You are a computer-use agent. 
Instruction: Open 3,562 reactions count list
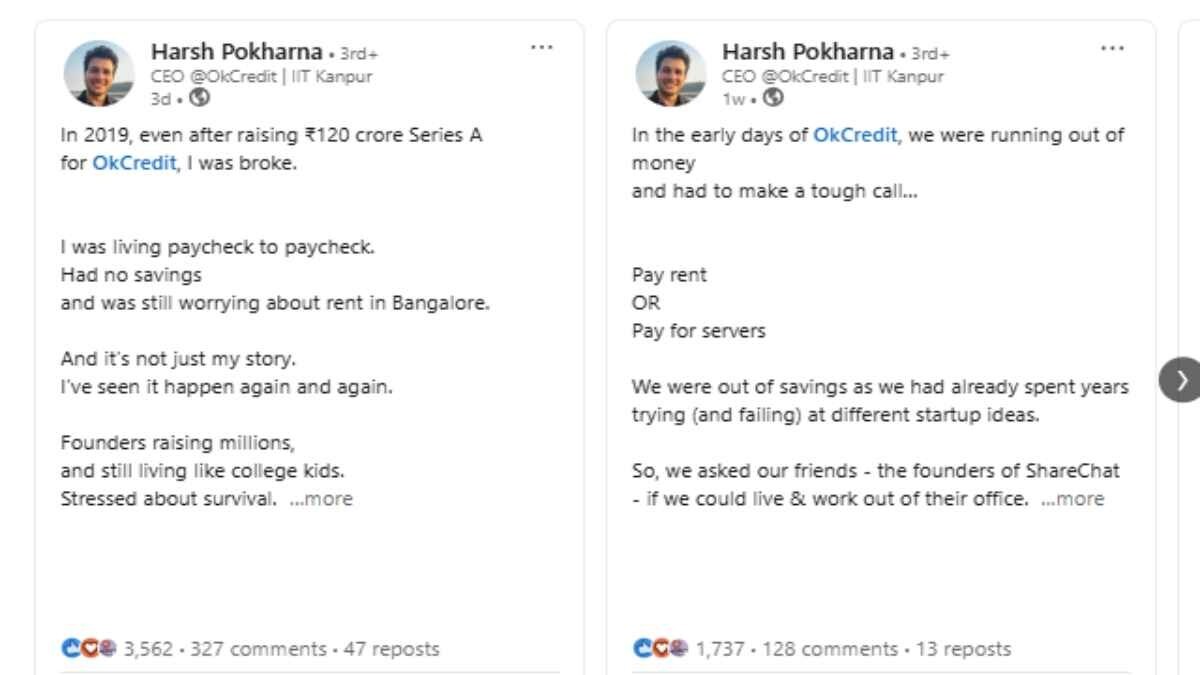tap(148, 649)
